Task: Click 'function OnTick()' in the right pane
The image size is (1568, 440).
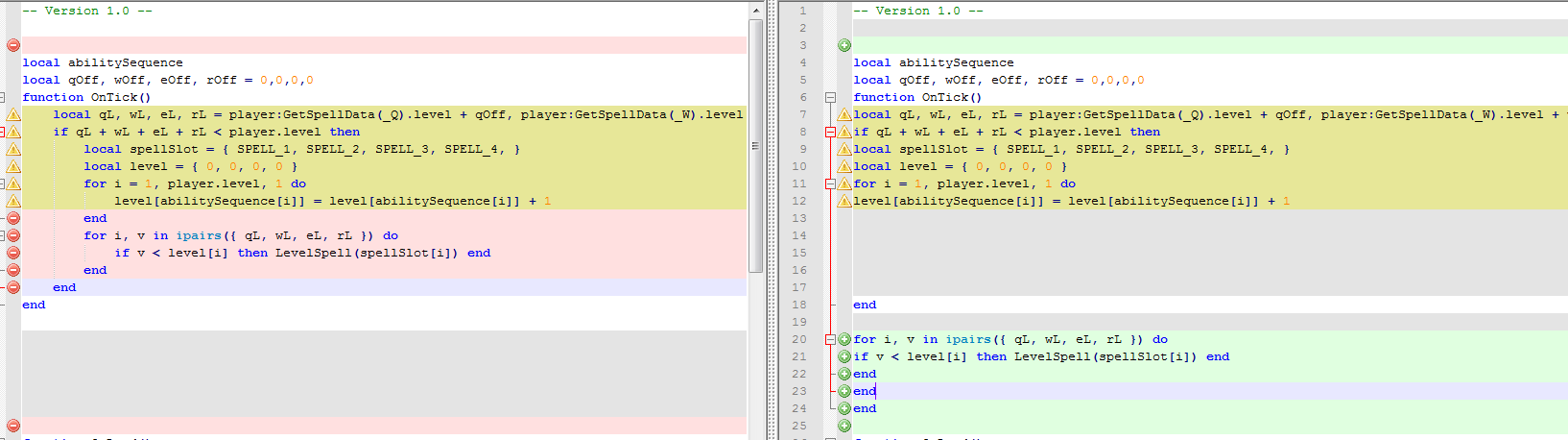Action: click(918, 97)
